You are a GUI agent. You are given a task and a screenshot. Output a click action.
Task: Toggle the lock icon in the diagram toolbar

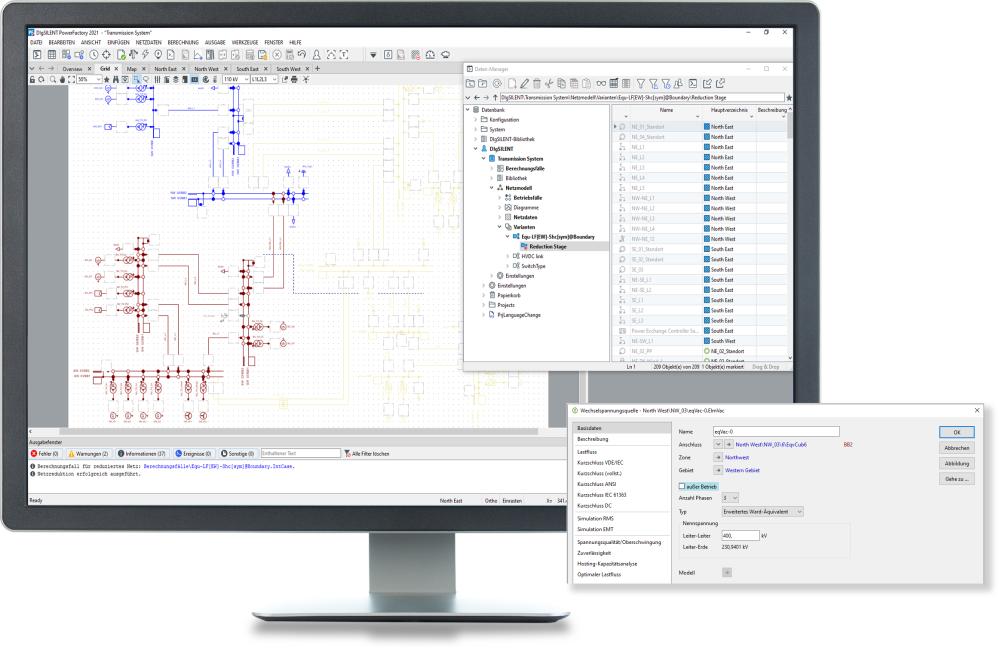[32, 79]
